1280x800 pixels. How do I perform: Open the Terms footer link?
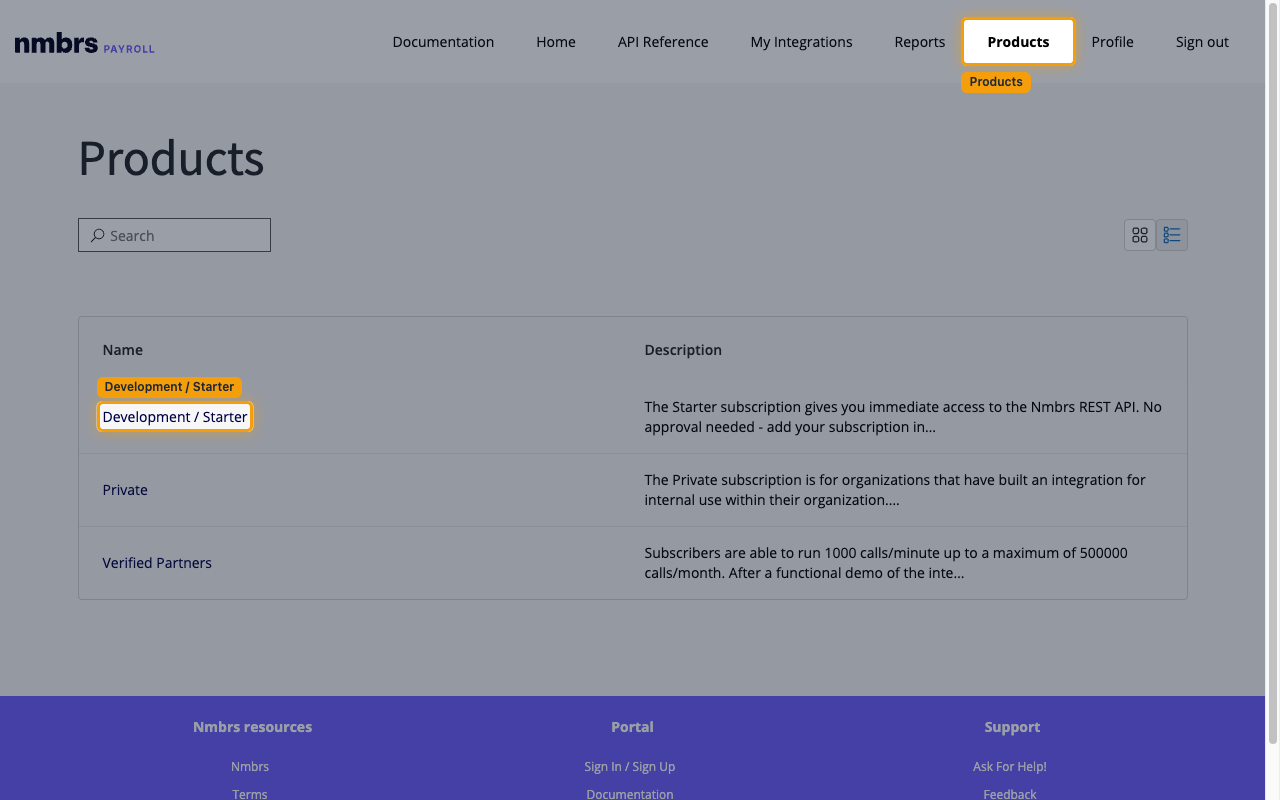[x=250, y=794]
